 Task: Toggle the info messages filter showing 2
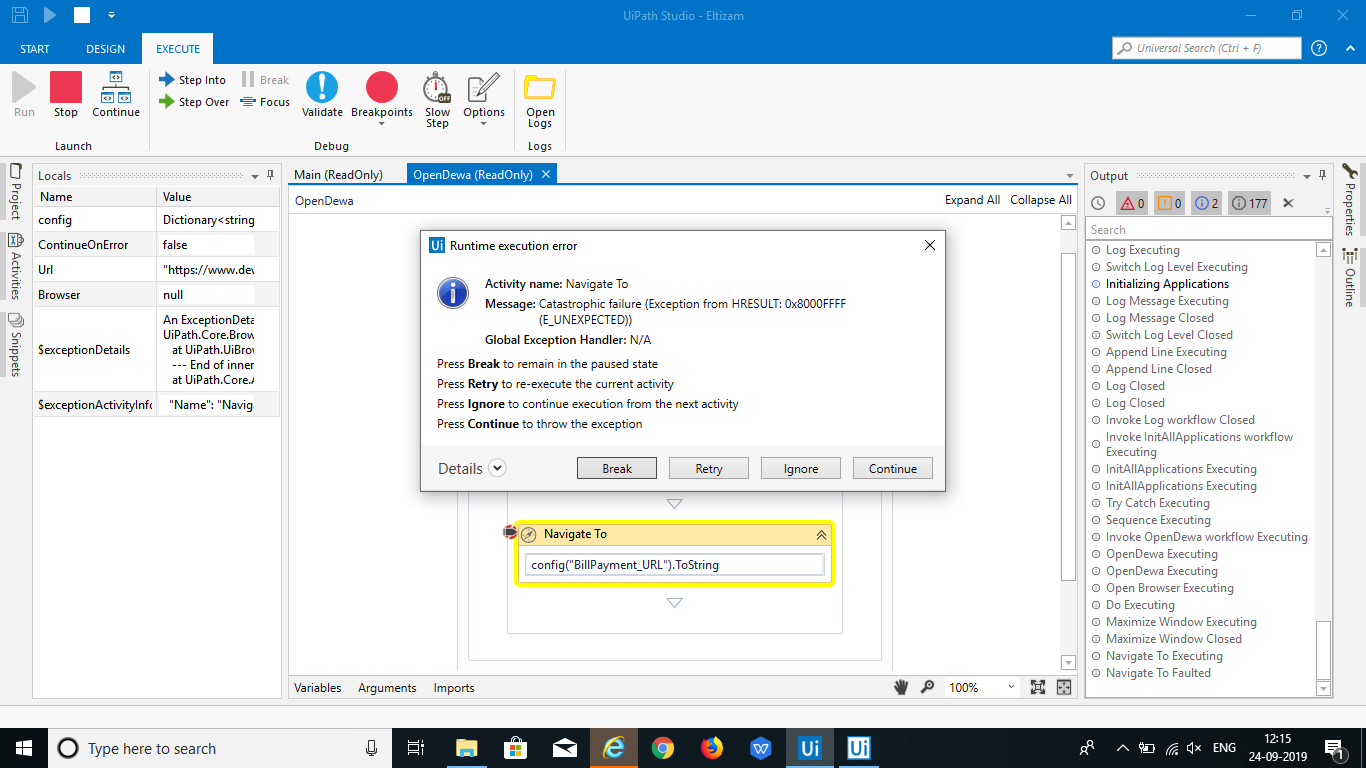coord(1207,203)
